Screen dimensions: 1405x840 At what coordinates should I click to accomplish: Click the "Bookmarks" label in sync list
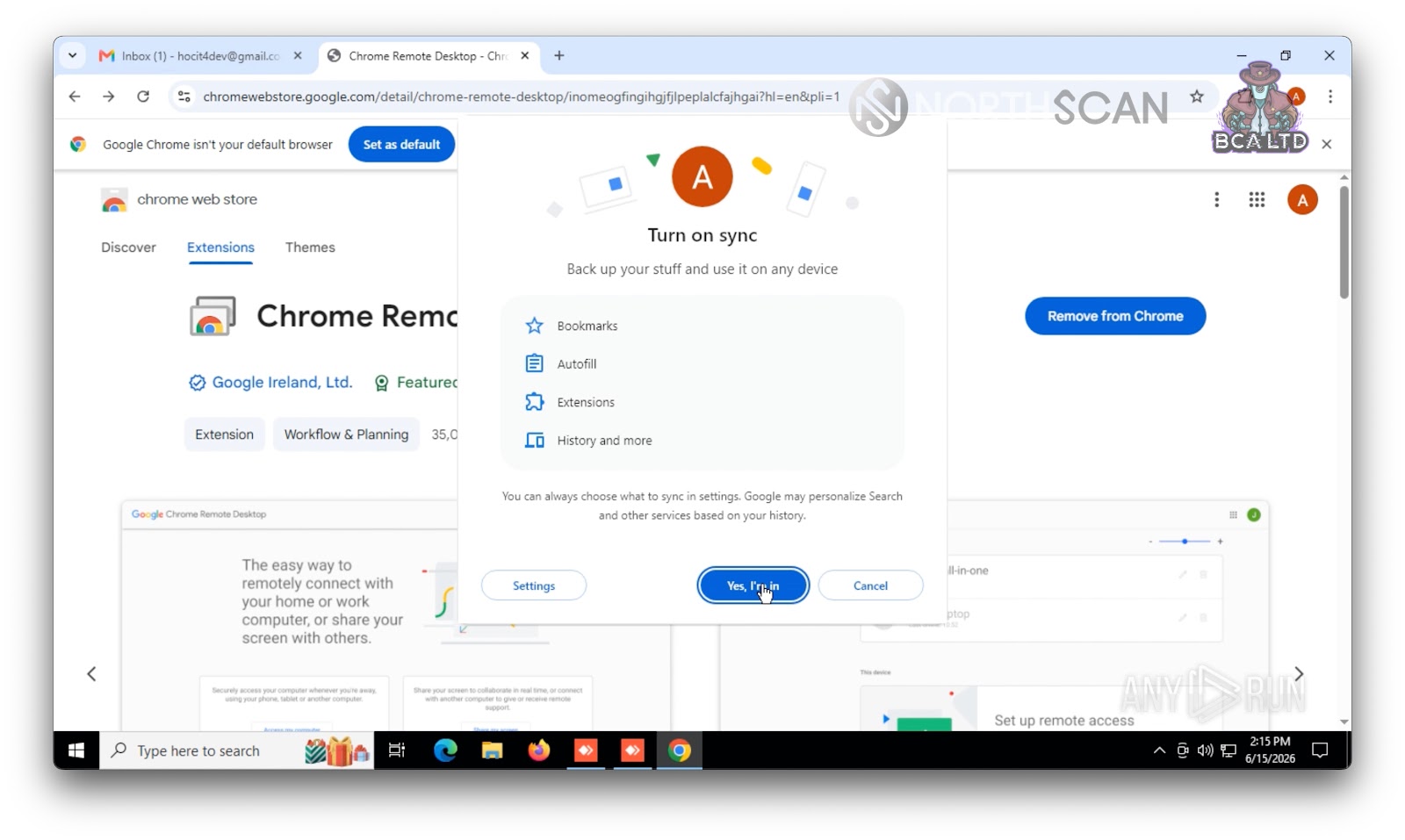pos(587,326)
